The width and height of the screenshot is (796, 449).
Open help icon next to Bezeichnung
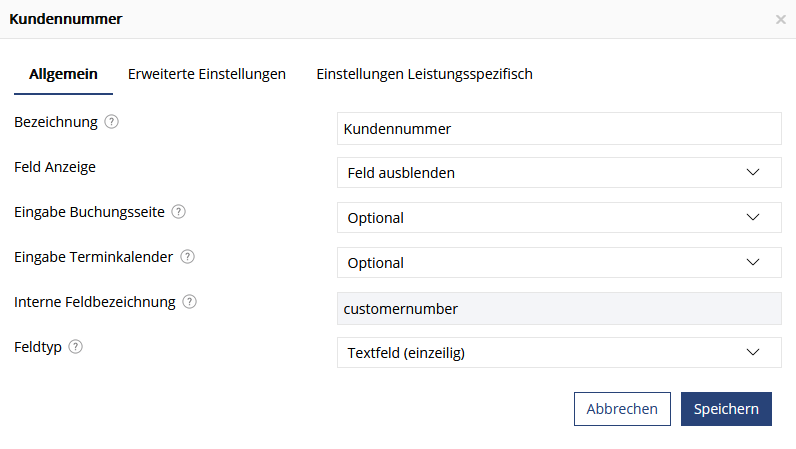coord(111,122)
